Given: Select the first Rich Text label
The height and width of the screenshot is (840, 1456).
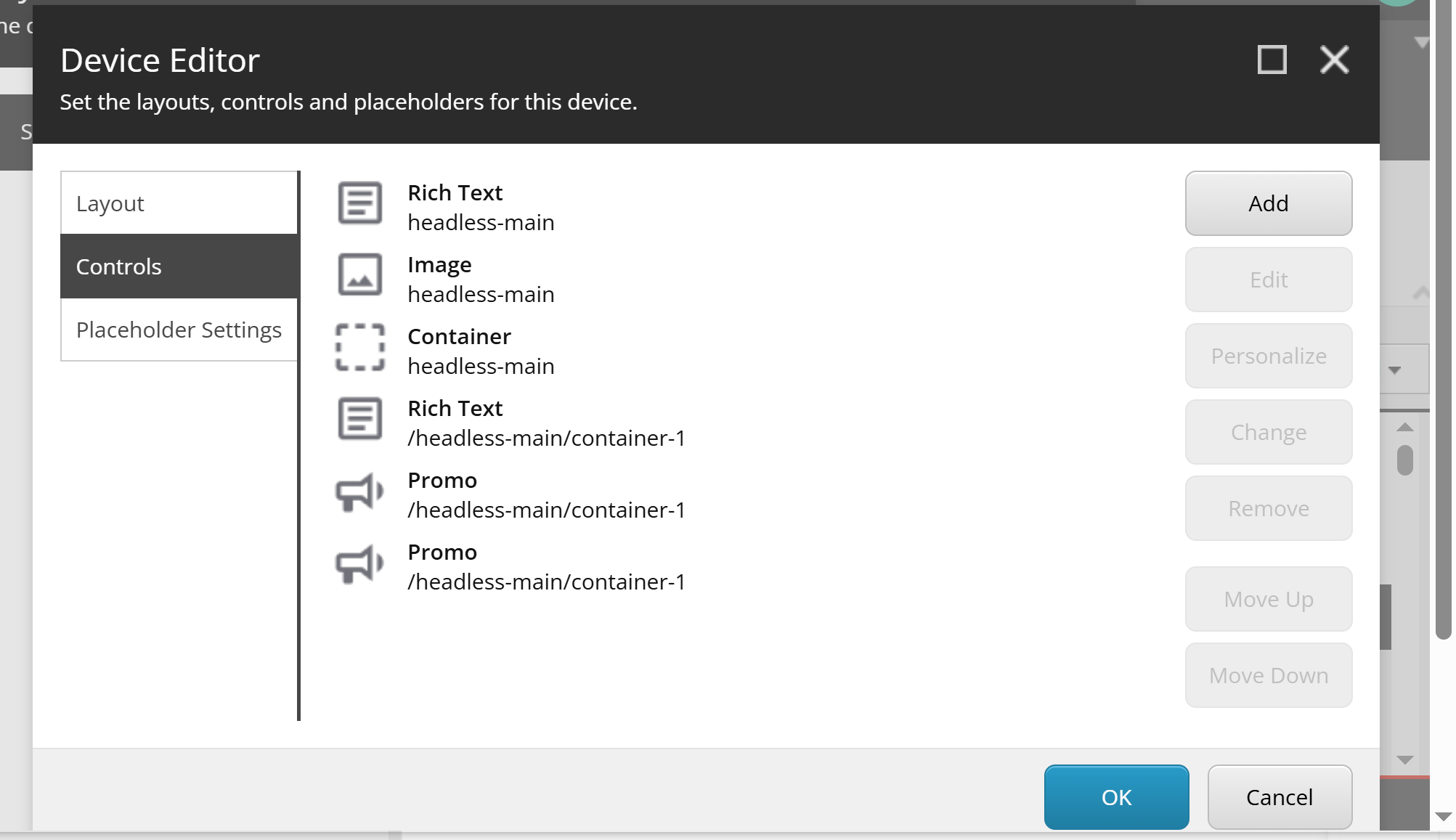Looking at the screenshot, I should (455, 192).
